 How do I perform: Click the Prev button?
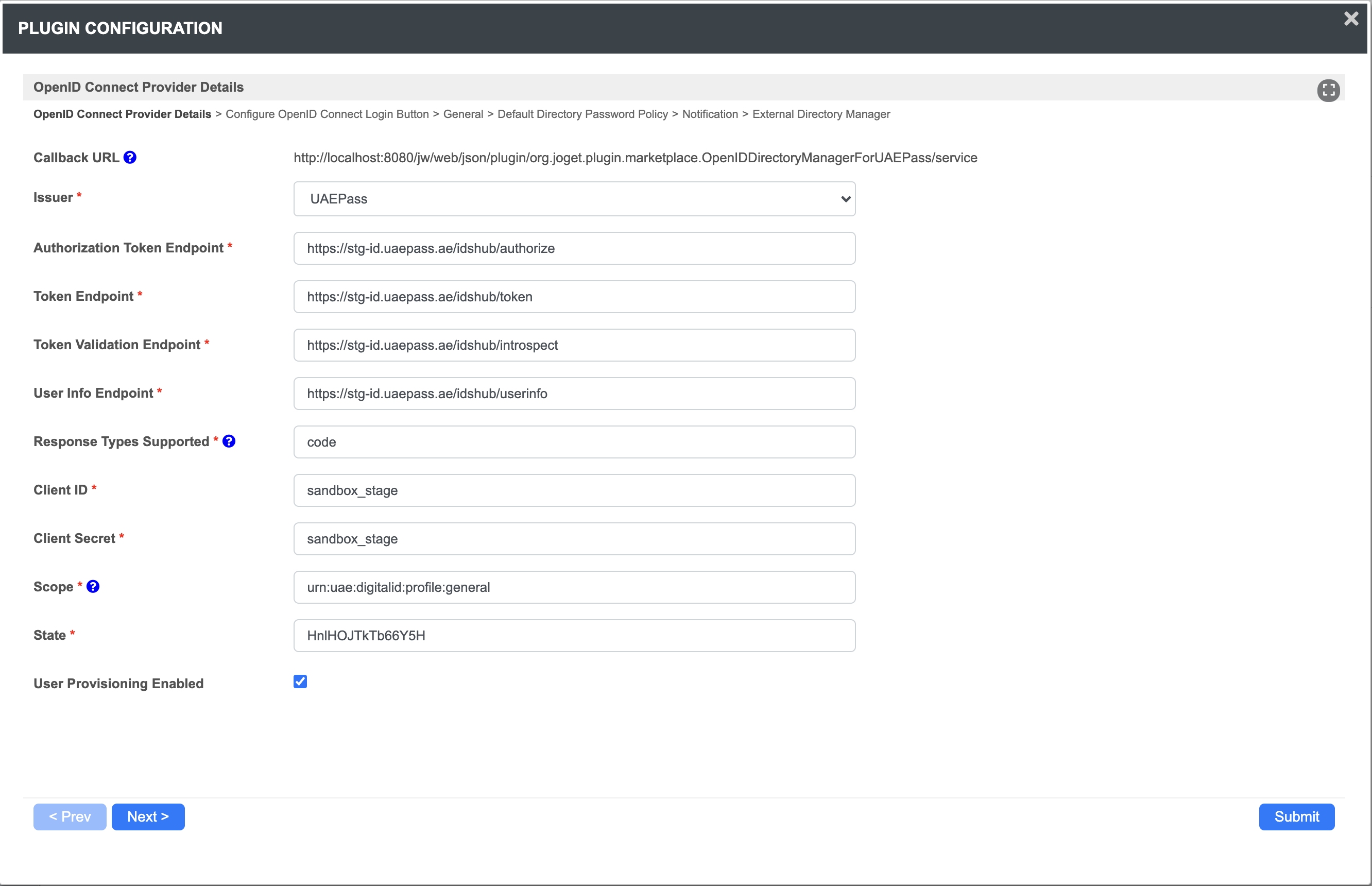tap(70, 816)
